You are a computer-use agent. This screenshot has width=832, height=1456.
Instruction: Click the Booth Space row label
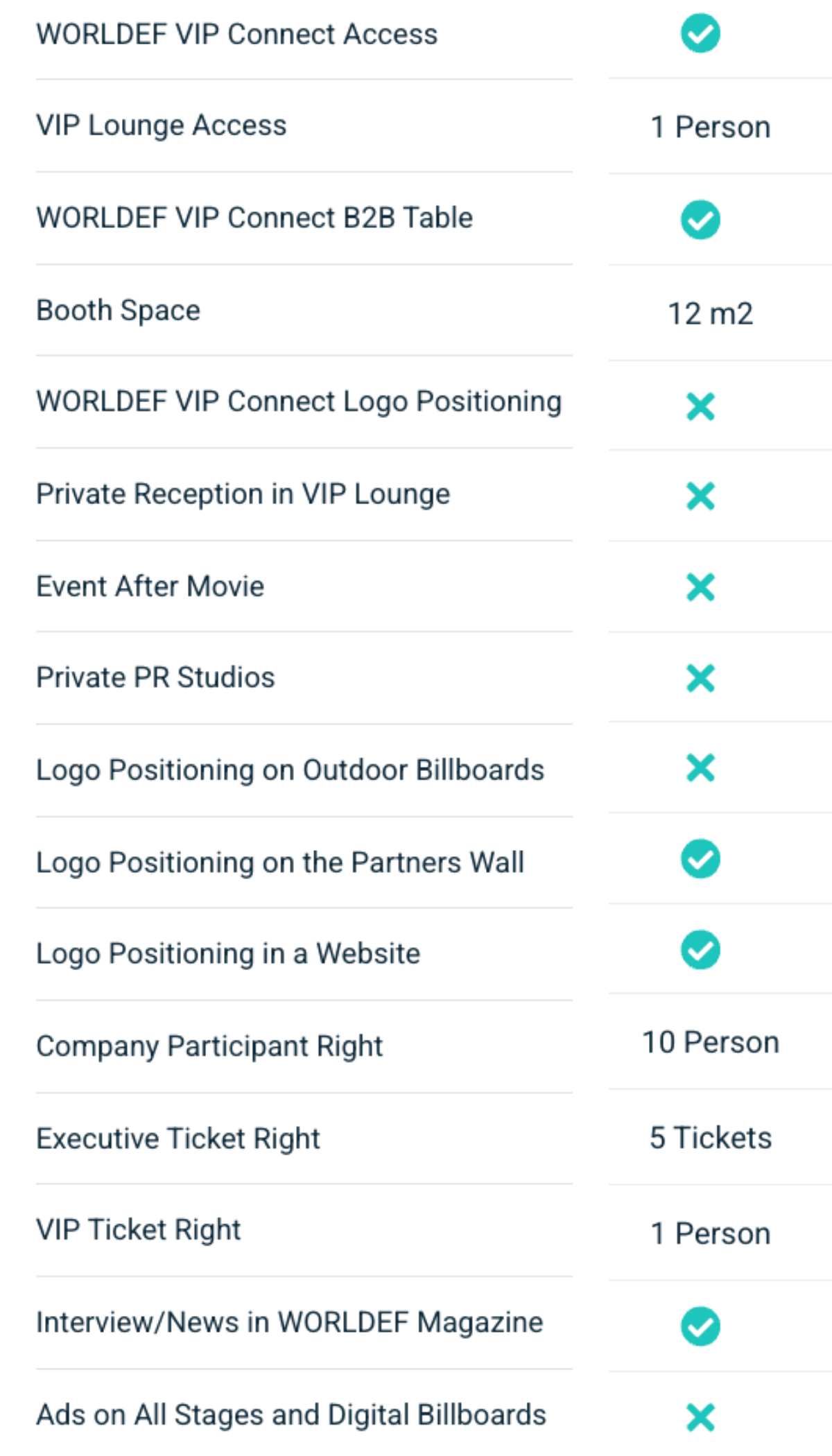[119, 311]
